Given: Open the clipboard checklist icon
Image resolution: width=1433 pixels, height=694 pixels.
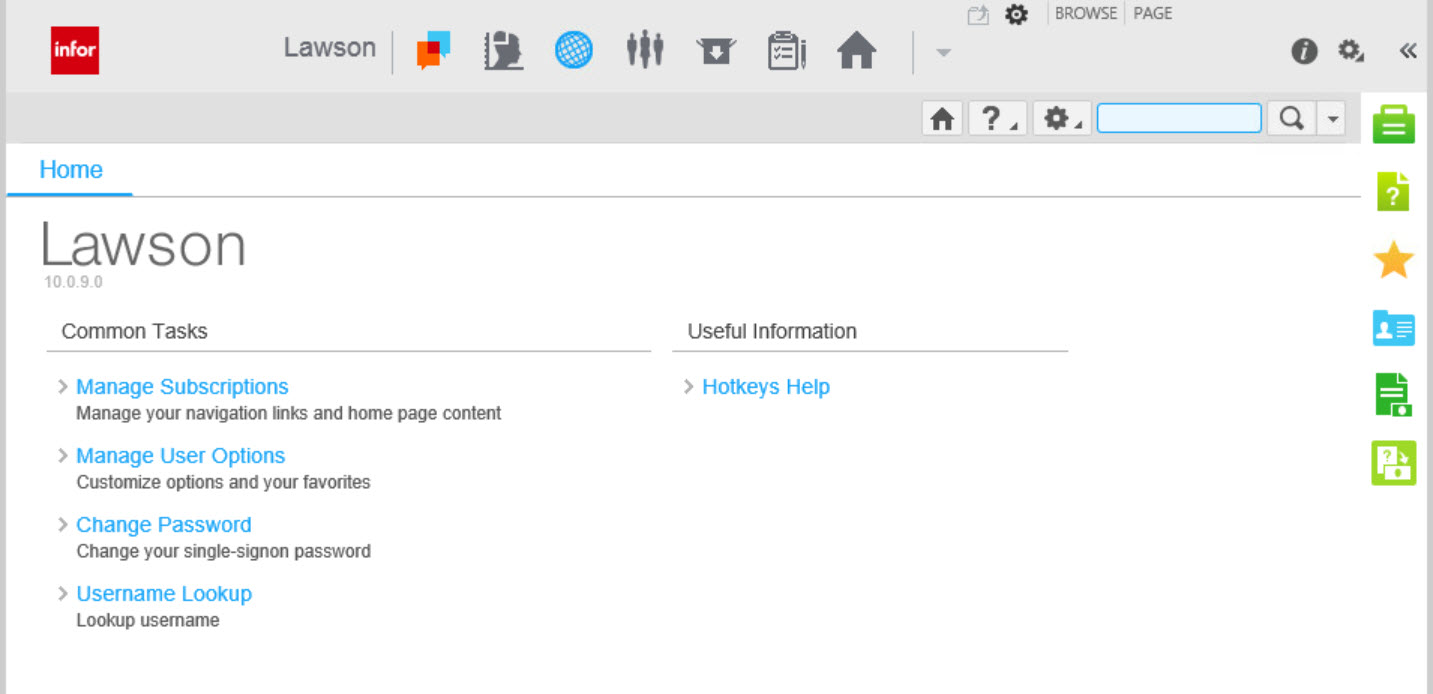Looking at the screenshot, I should 787,50.
